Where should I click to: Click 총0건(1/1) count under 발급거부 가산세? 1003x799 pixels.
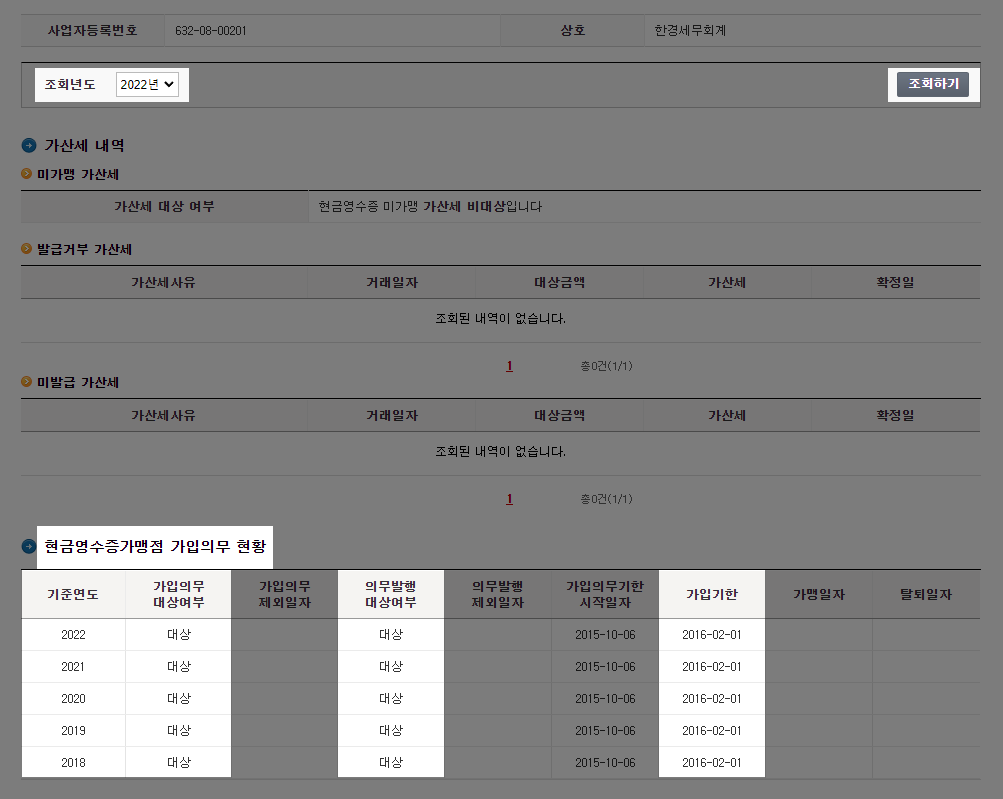click(x=606, y=366)
